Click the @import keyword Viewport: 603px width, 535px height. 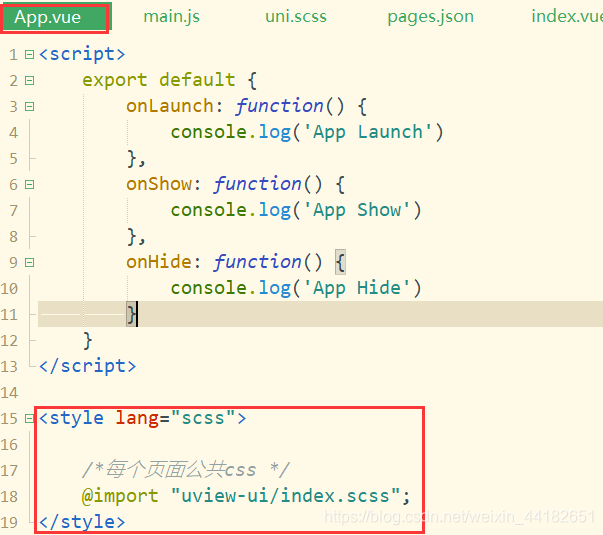coord(120,496)
